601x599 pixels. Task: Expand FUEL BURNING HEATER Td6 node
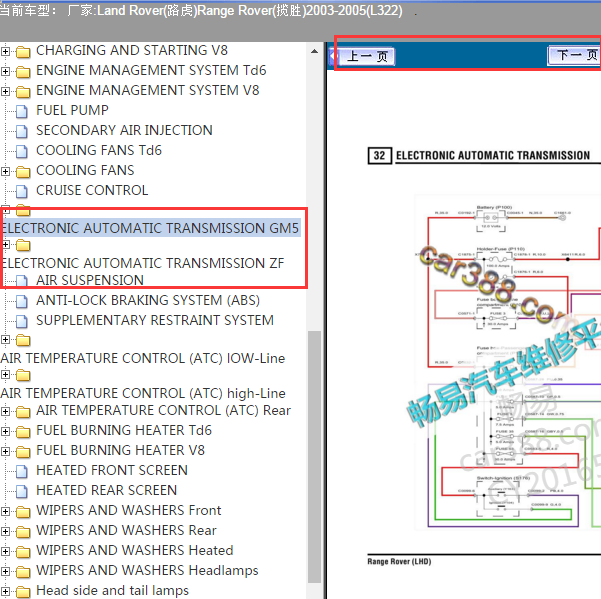coord(5,431)
